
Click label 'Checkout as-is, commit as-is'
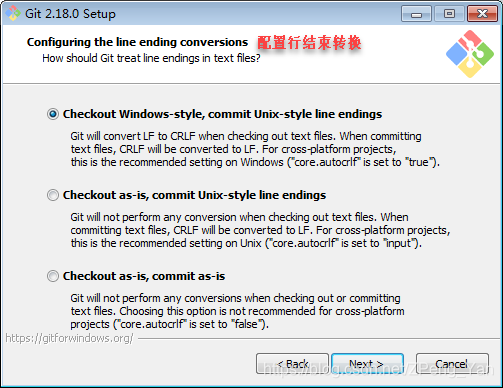[144, 276]
